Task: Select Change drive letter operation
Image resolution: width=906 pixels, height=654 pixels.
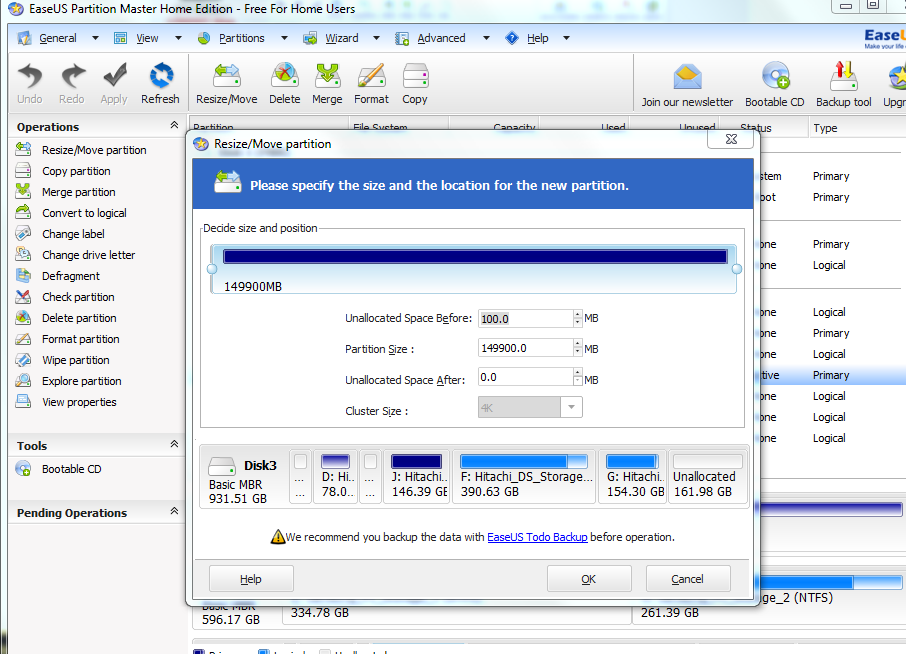Action: (x=75, y=255)
